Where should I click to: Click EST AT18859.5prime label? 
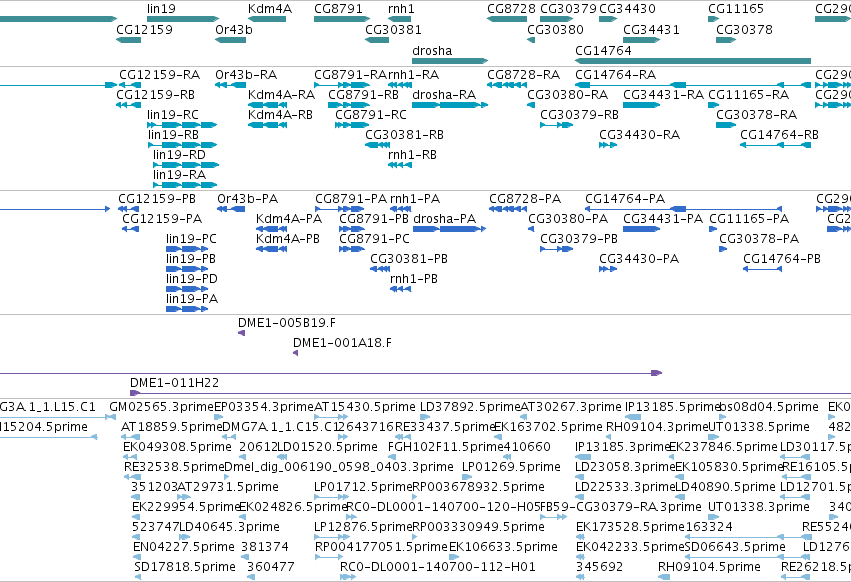172,427
